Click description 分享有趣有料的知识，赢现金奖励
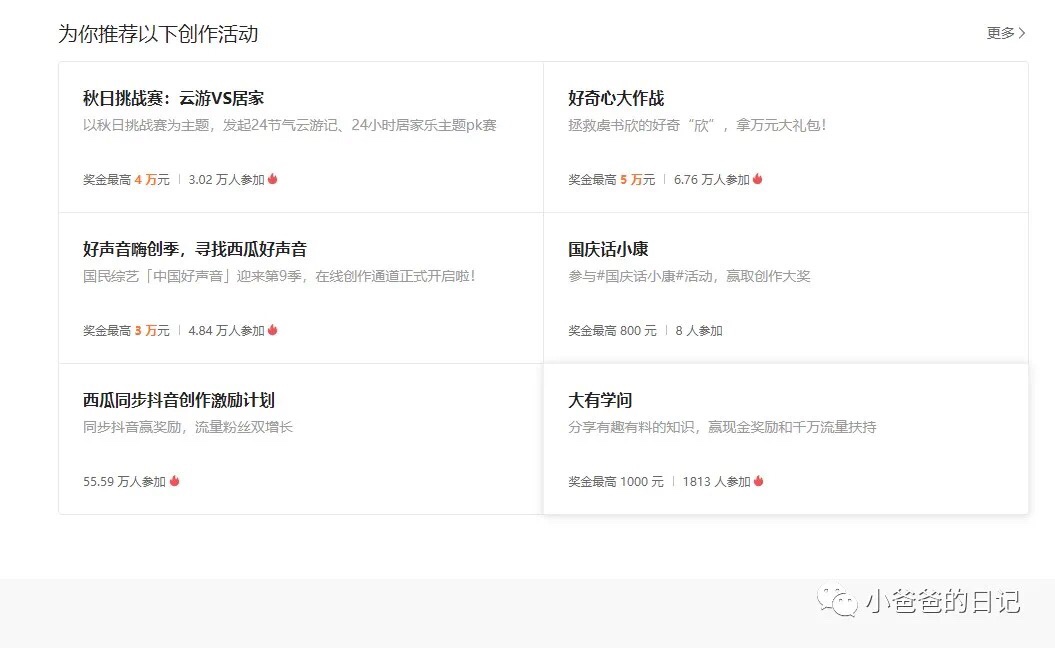Screen dimensions: 1055x648 click(x=722, y=427)
